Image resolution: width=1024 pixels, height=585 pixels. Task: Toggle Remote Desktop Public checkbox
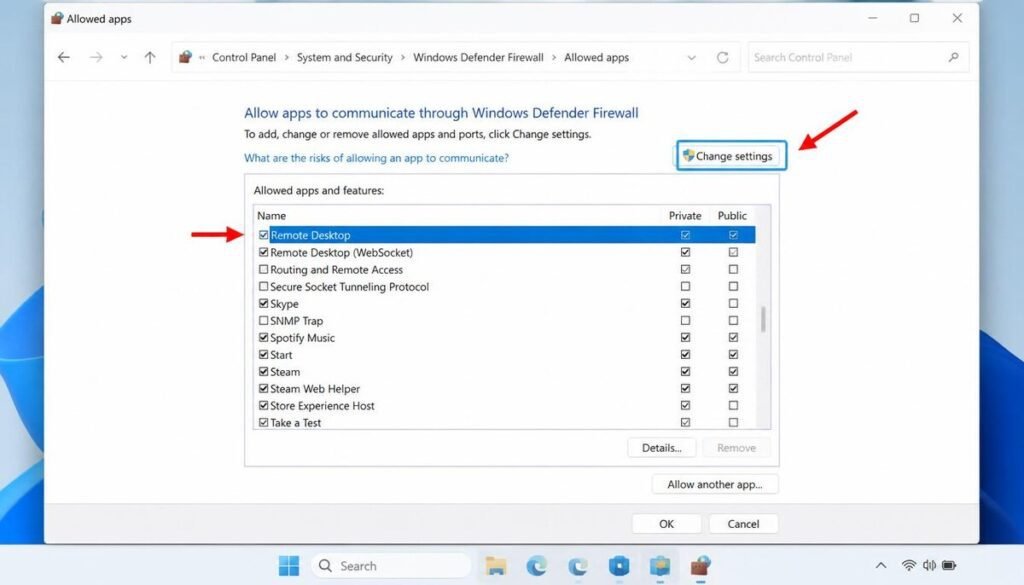[733, 235]
